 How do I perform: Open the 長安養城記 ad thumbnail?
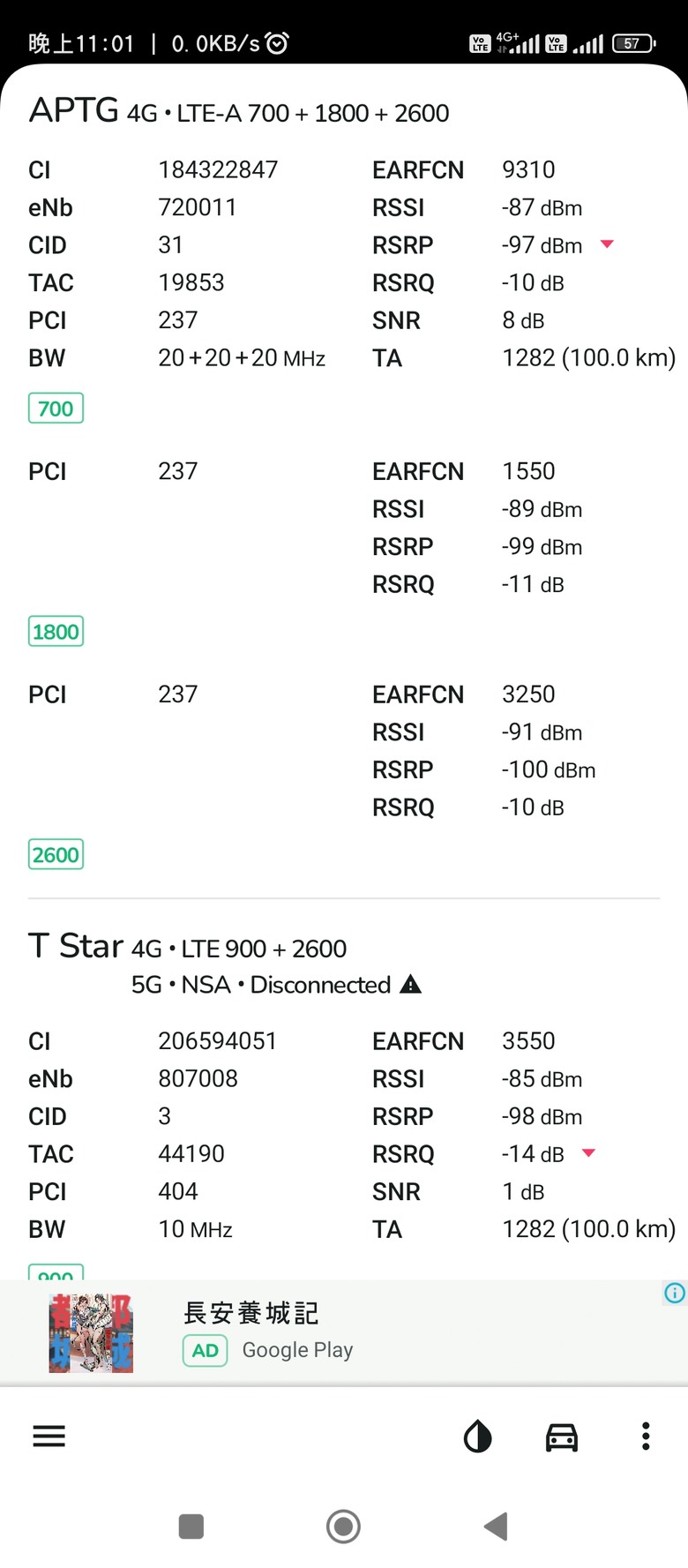tap(91, 1332)
